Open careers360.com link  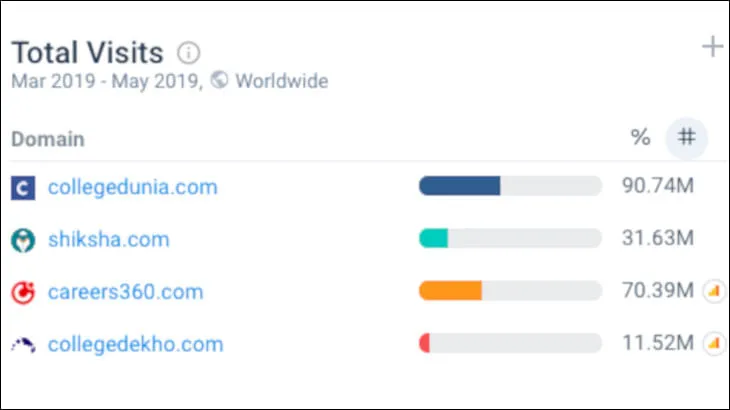pyautogui.click(x=125, y=292)
